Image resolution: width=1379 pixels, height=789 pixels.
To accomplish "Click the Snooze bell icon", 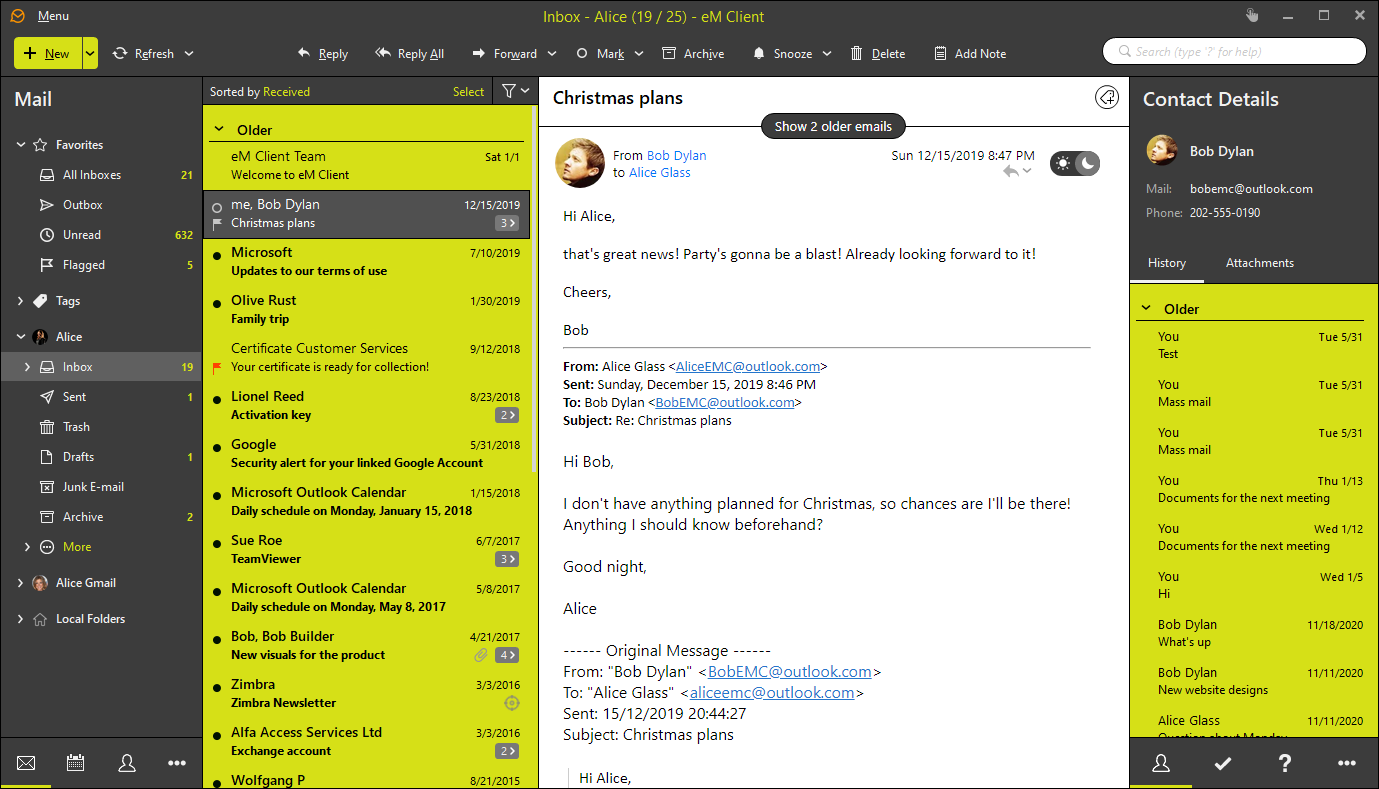I will (760, 54).
